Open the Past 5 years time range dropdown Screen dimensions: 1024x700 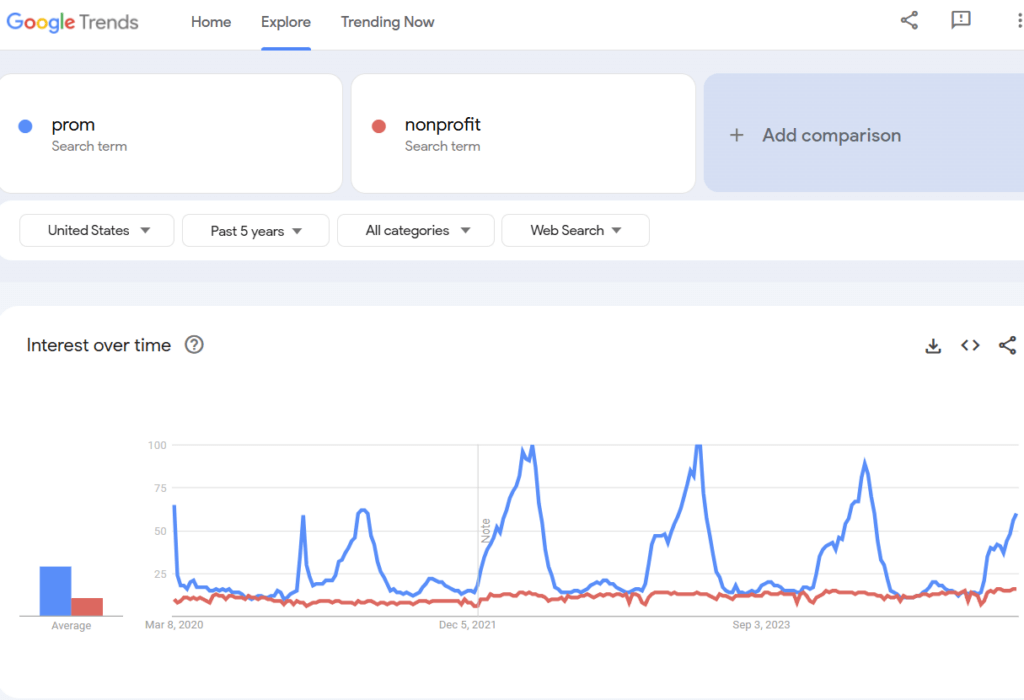(255, 231)
